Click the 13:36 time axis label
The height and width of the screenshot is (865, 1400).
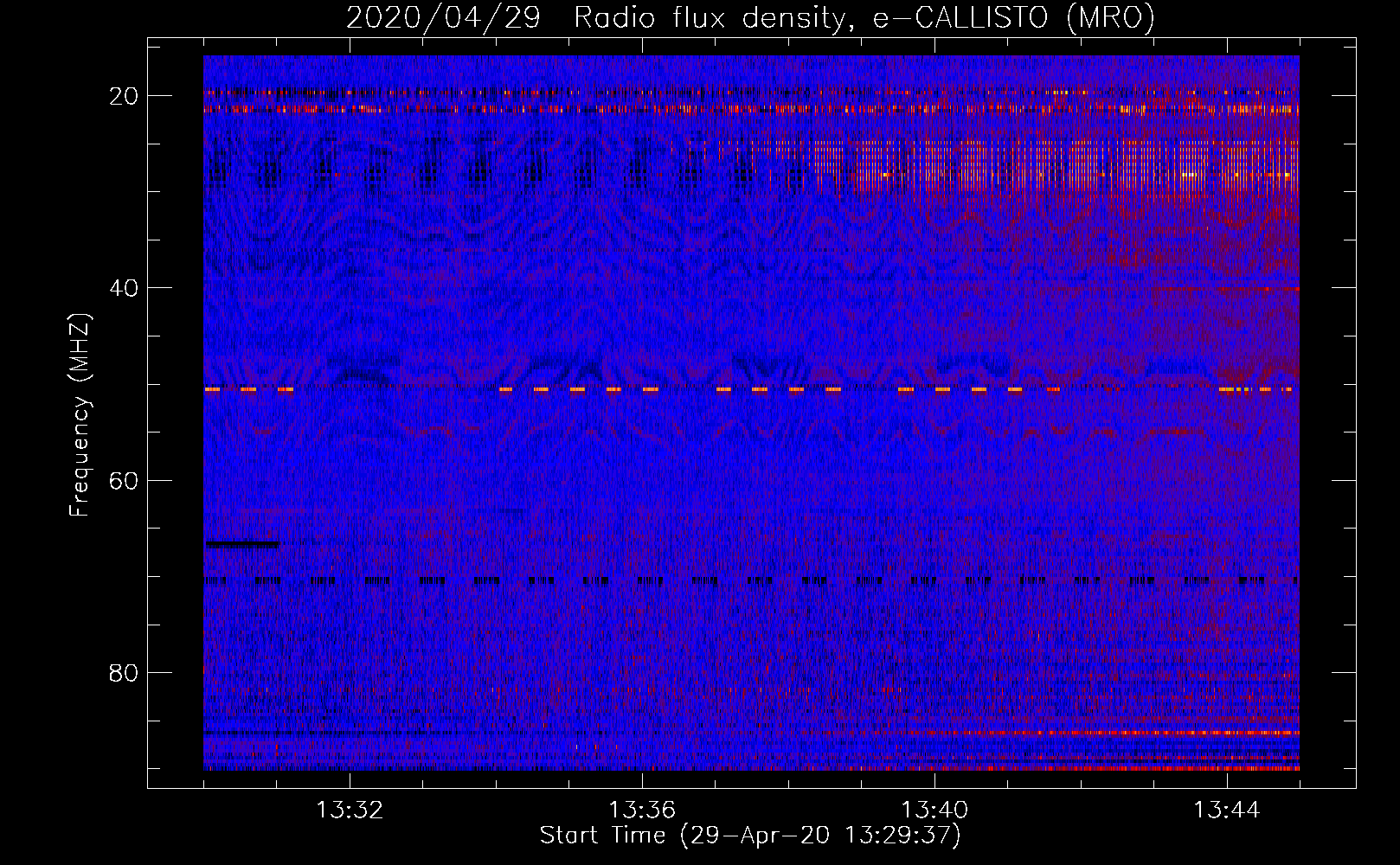tap(642, 811)
